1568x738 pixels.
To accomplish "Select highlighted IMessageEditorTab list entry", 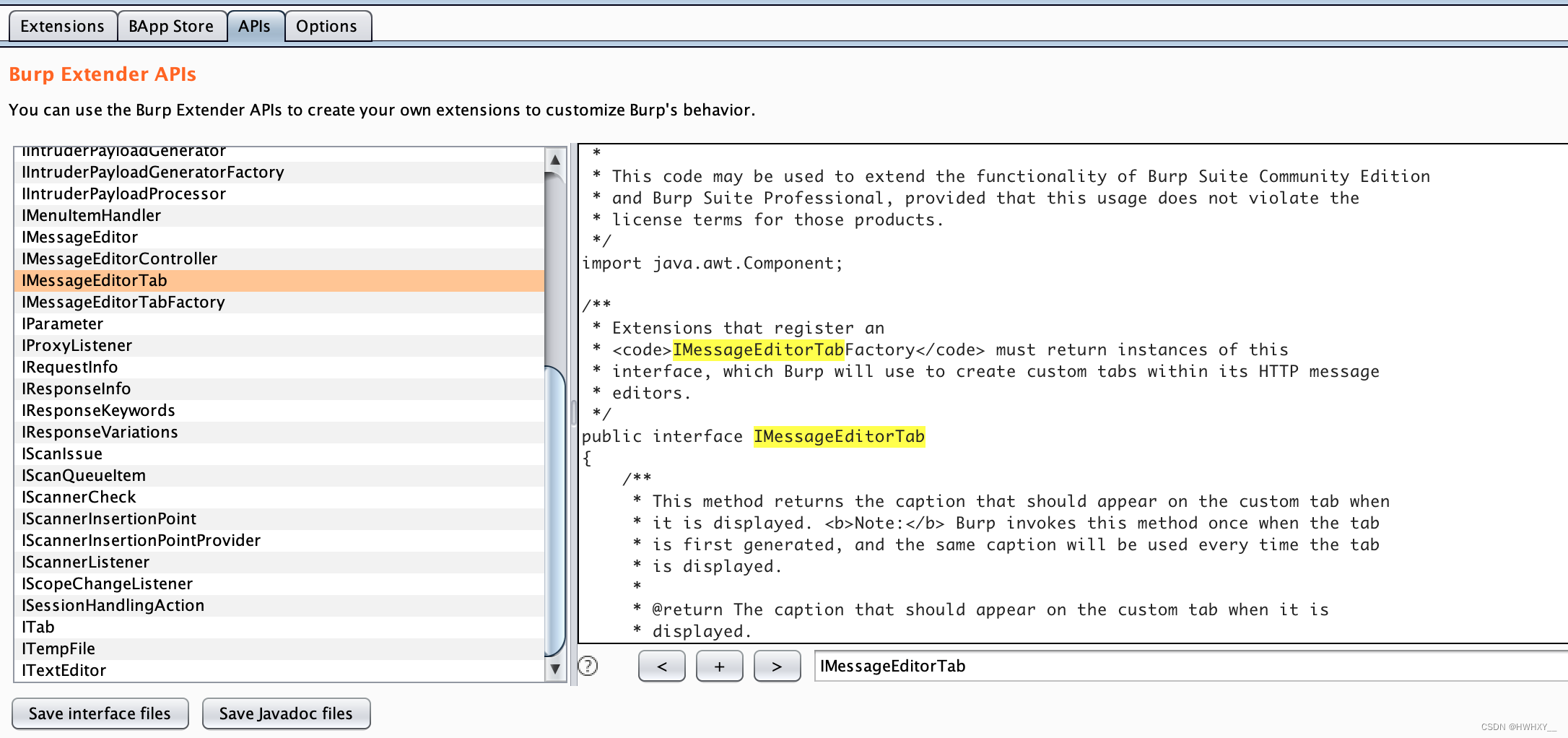I will (x=279, y=280).
